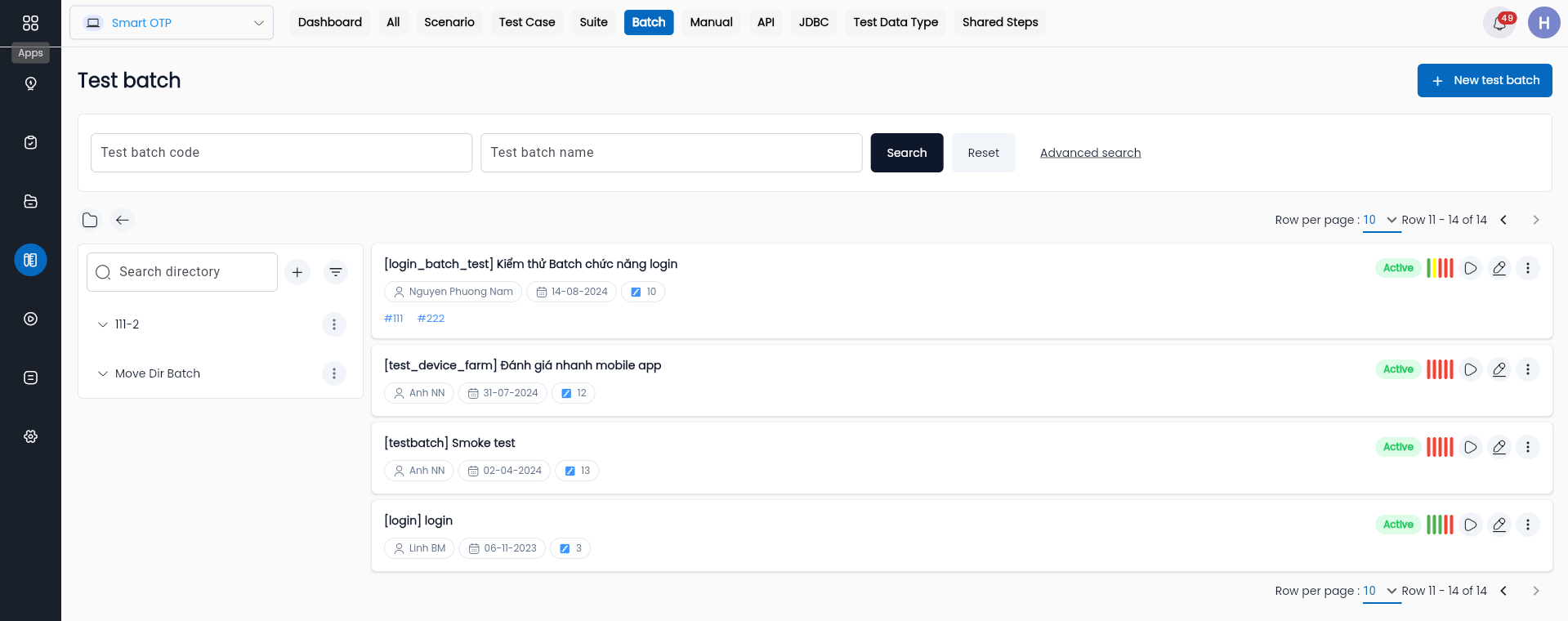
Task: Focus the Test batch name field
Action: point(672,153)
